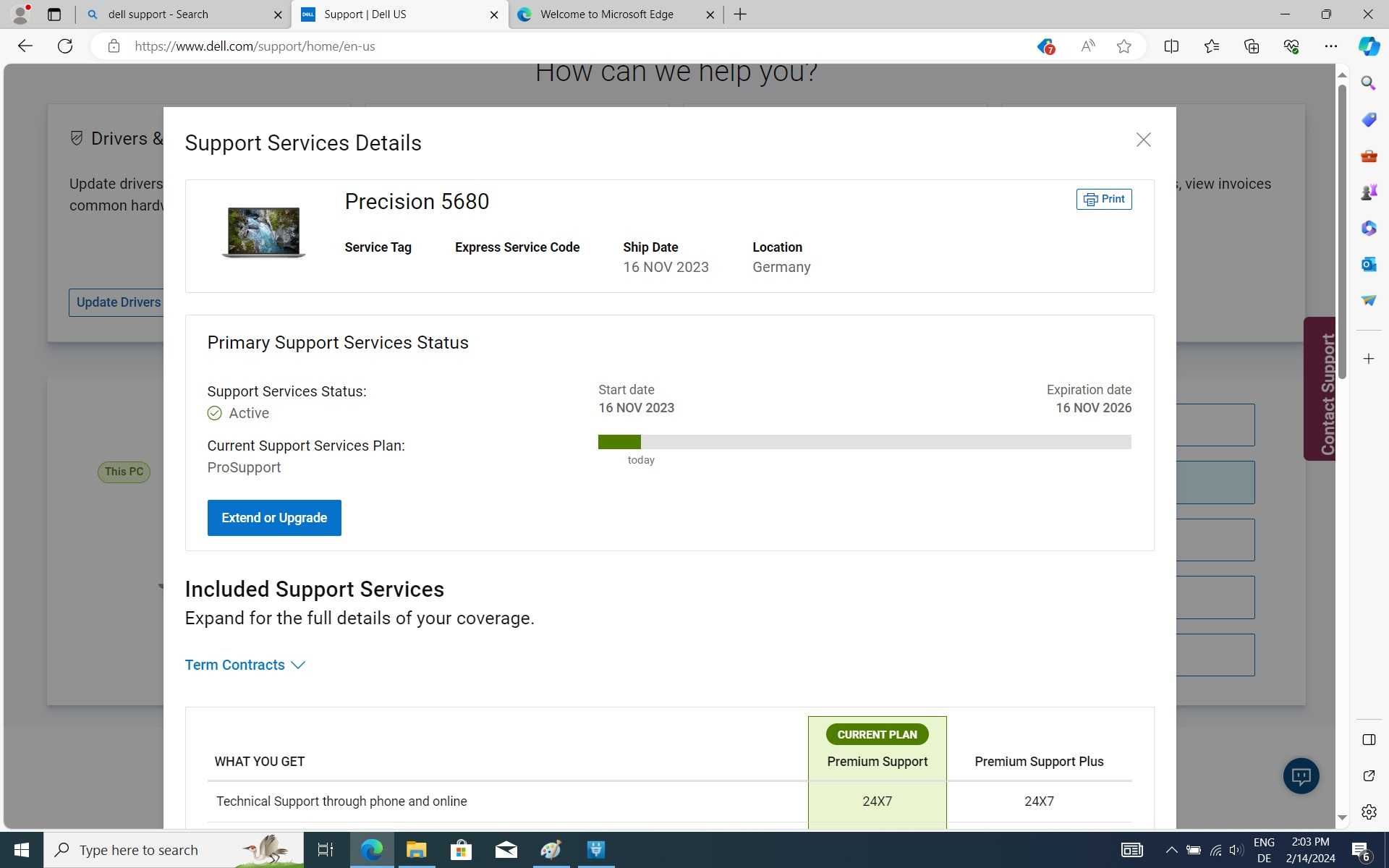
Task: View site information lock icon
Action: [114, 46]
